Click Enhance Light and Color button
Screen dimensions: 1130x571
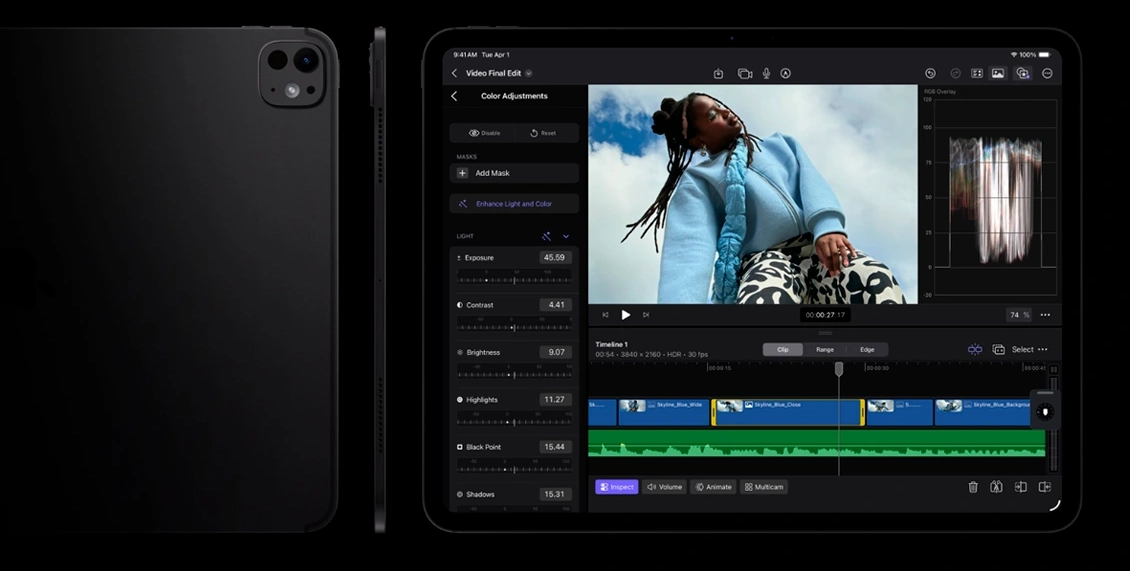[x=514, y=204]
